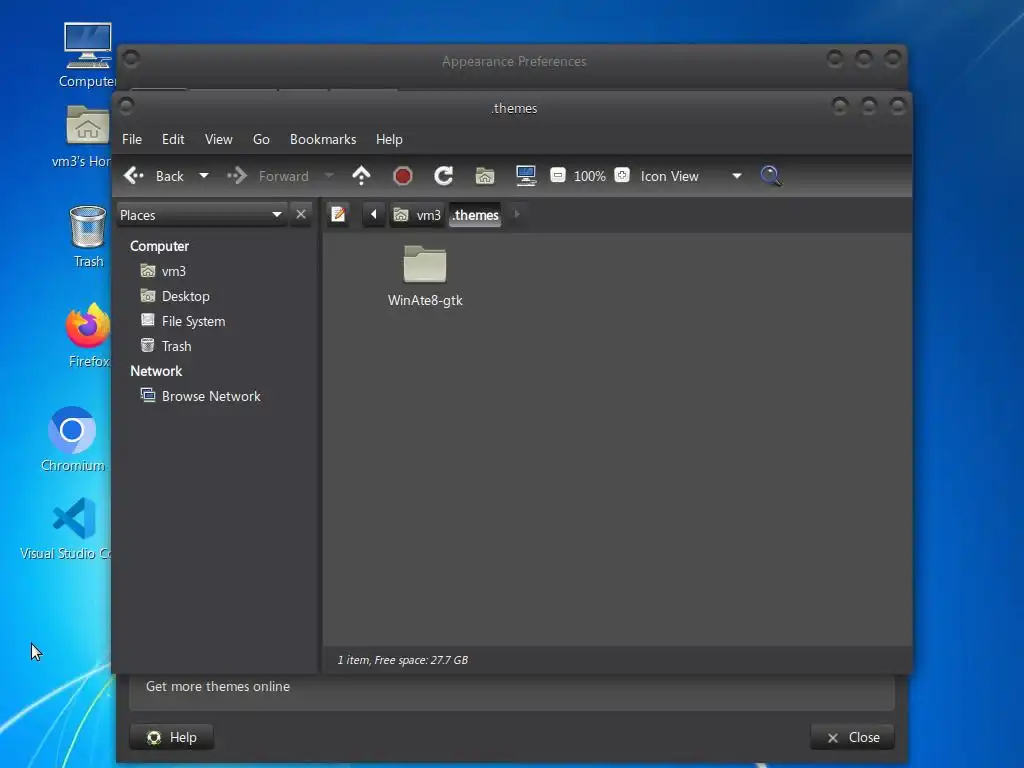Reset zoom by clicking 100% label
The image size is (1024, 768).
click(590, 176)
